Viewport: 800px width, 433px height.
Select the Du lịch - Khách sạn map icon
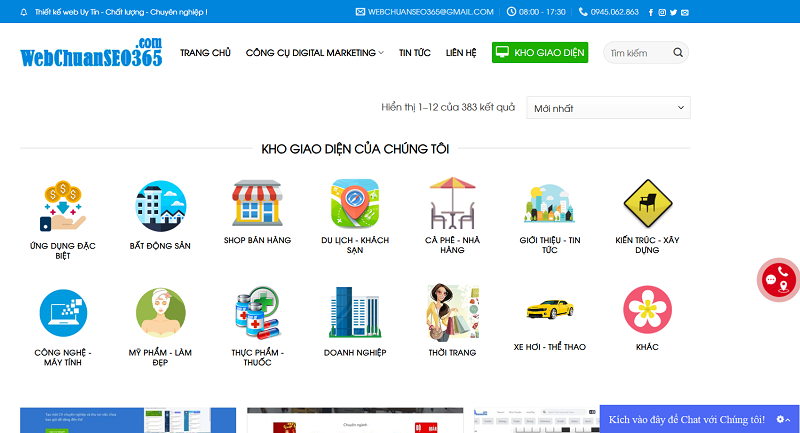click(355, 203)
